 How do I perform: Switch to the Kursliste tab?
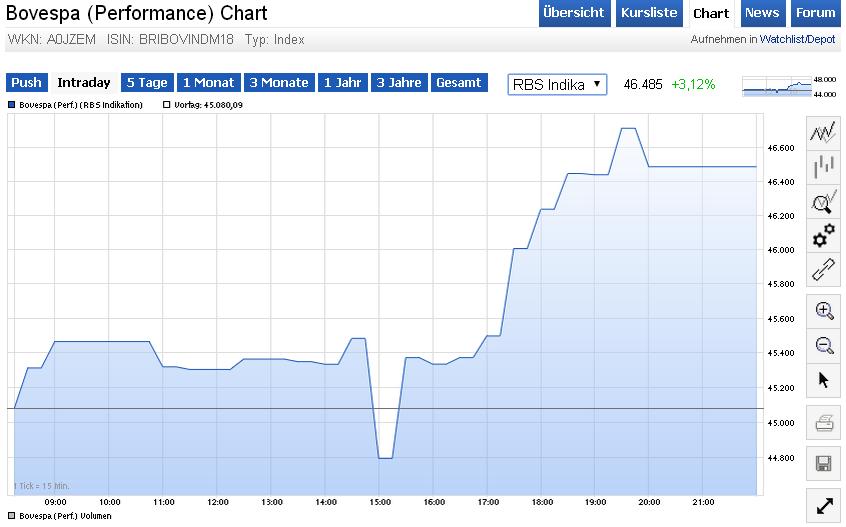649,13
